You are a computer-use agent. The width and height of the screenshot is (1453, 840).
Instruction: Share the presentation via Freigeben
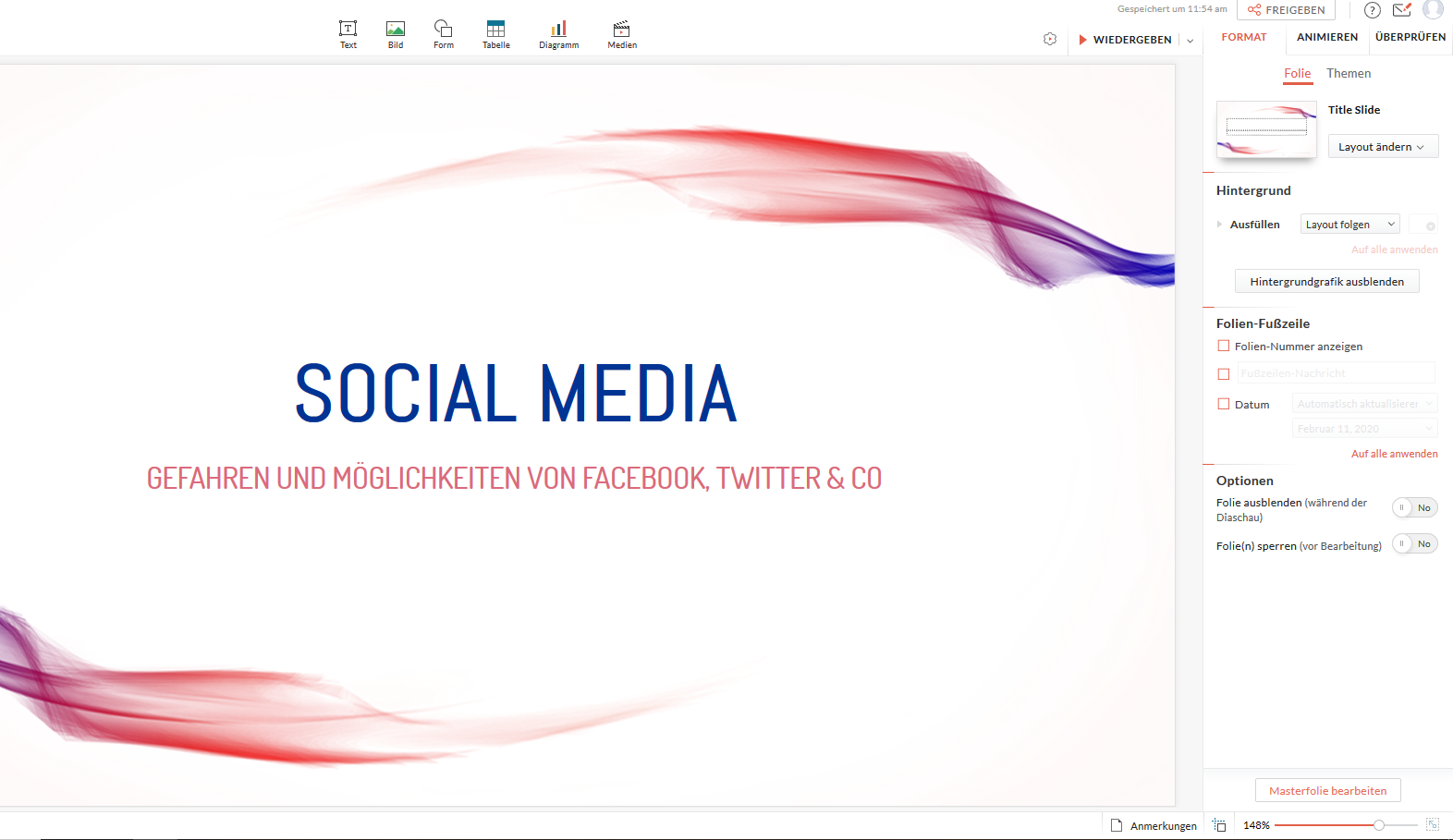tap(1286, 10)
